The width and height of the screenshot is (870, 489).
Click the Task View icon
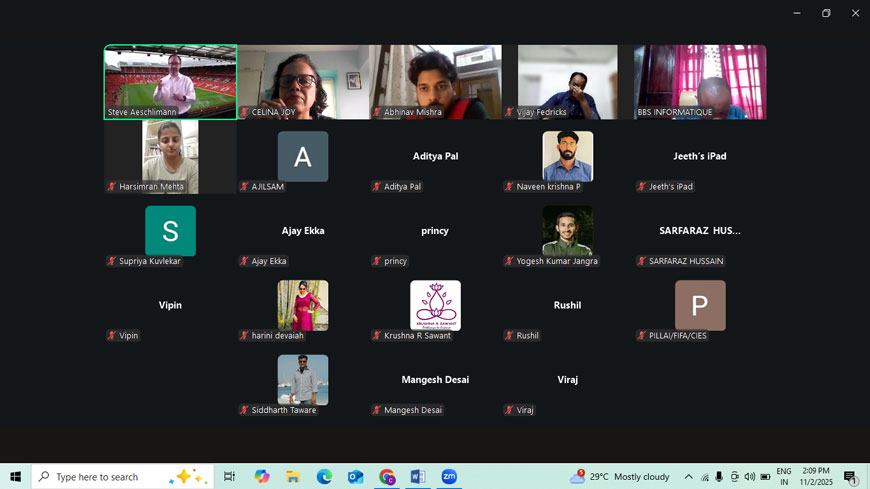tap(229, 477)
